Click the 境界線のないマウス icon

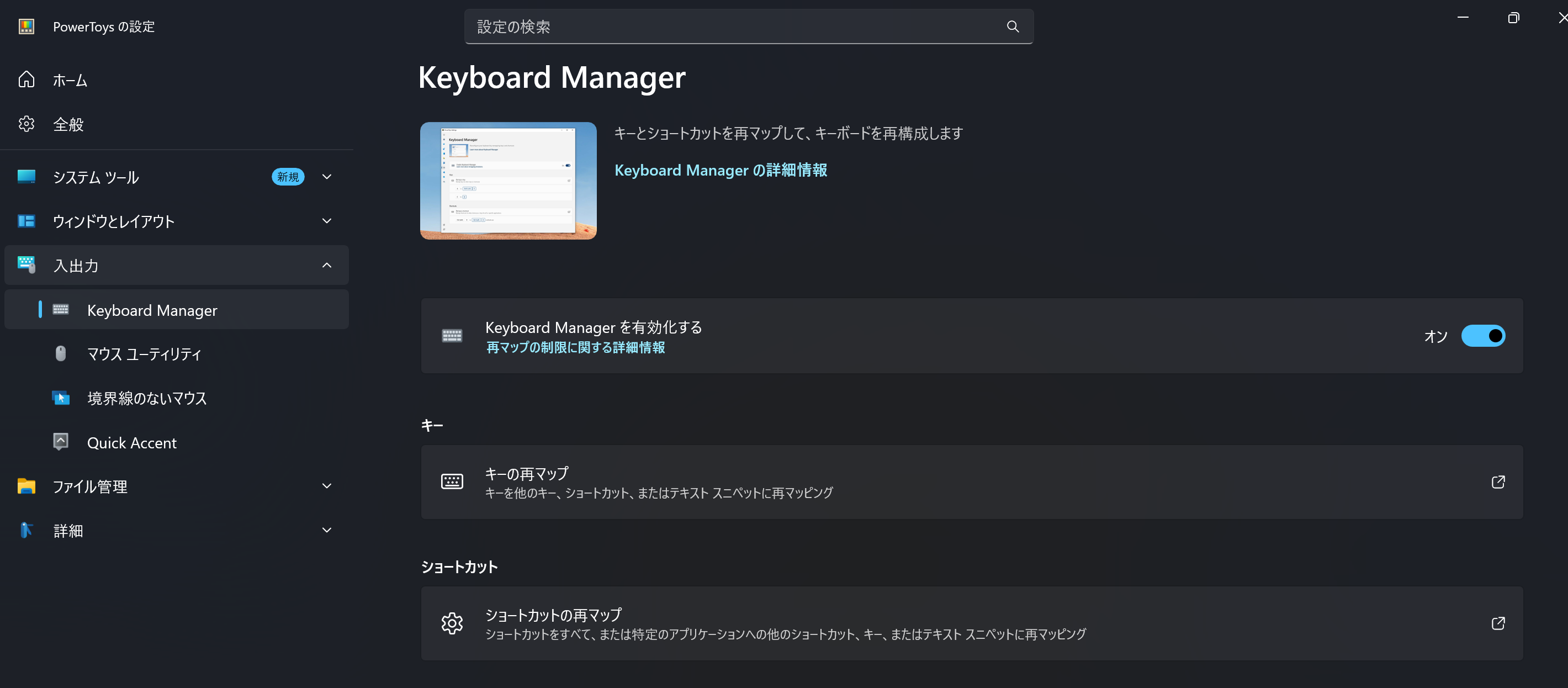[61, 398]
